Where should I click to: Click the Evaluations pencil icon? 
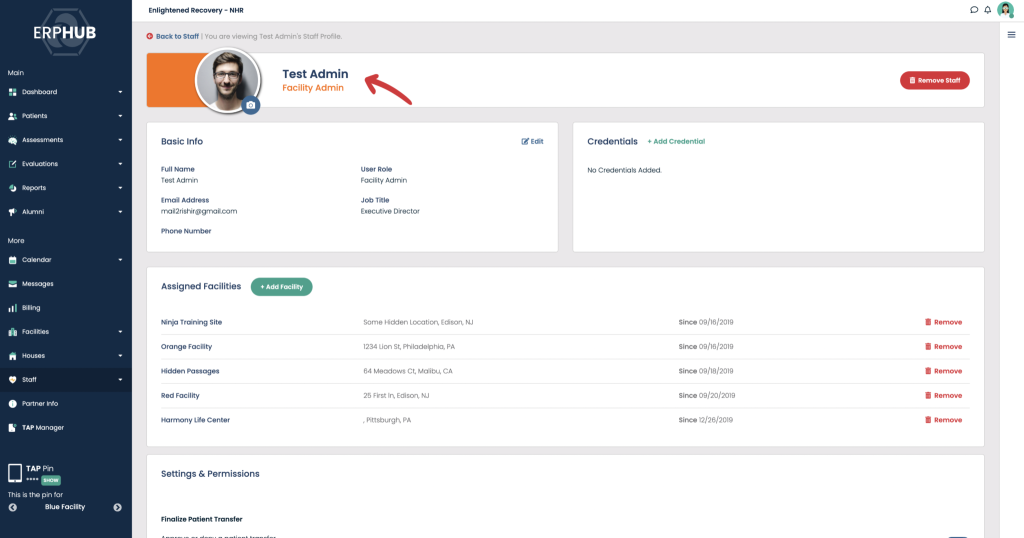(x=12, y=164)
